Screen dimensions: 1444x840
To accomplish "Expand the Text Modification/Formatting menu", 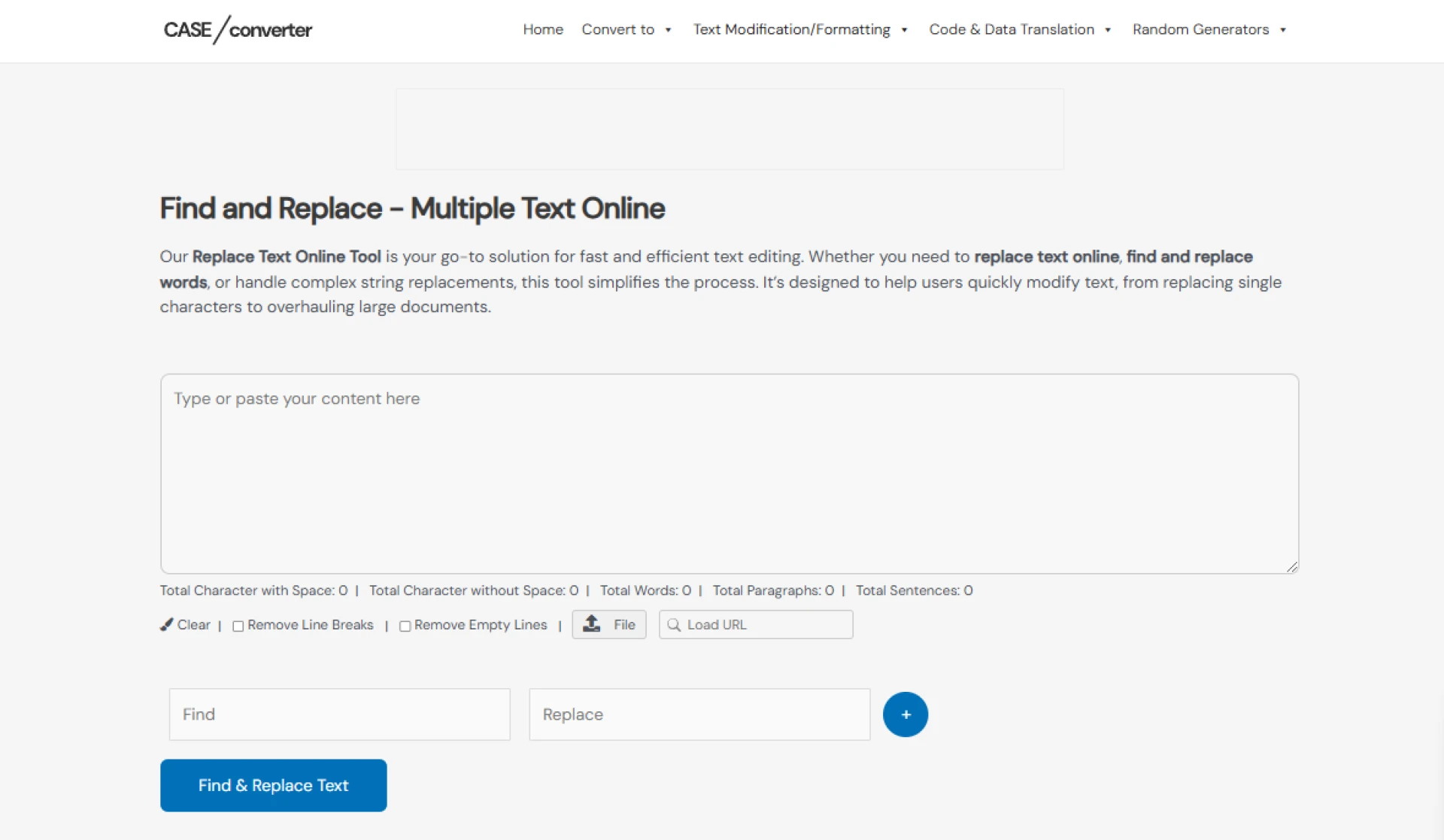I will coord(791,29).
